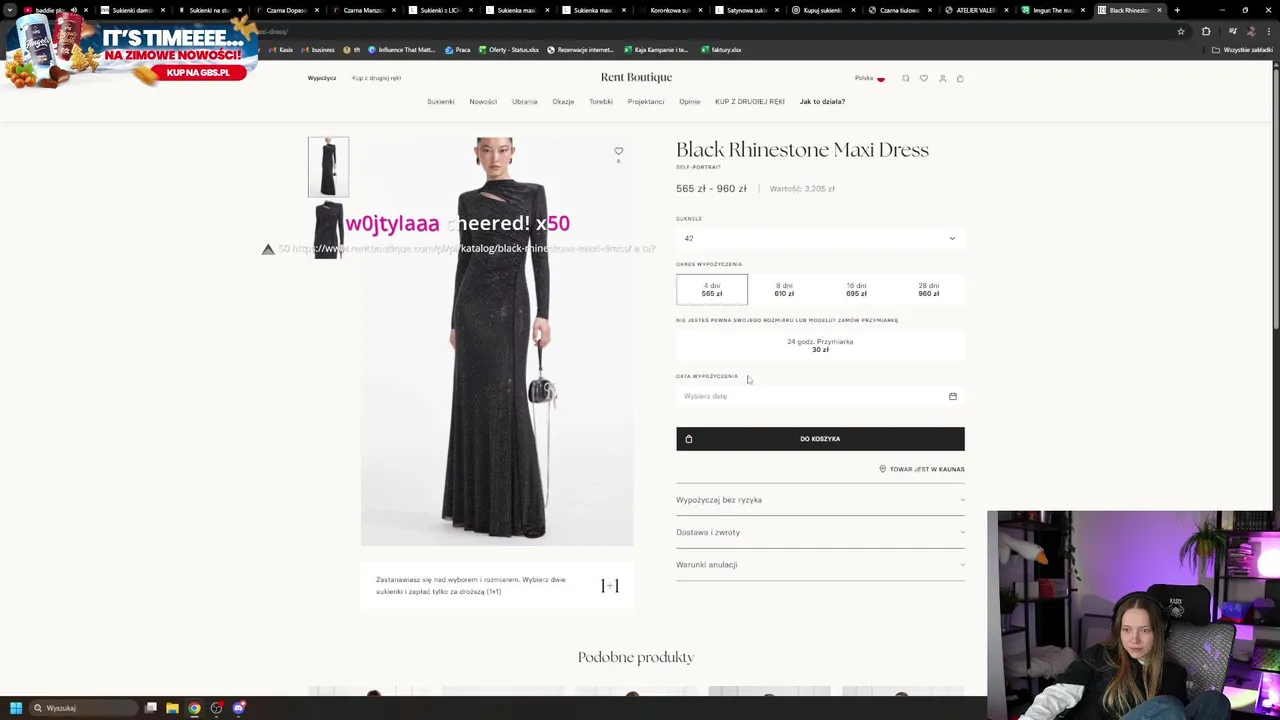Select the 28 dni 960 zł rental period
Viewport: 1280px width, 720px height.
929,289
